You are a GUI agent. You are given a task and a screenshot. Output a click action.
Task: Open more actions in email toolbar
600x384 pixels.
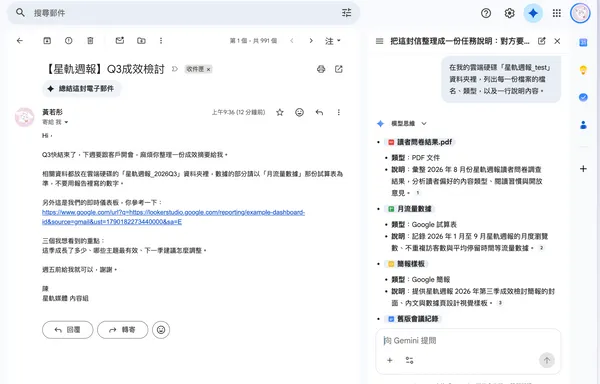161,41
